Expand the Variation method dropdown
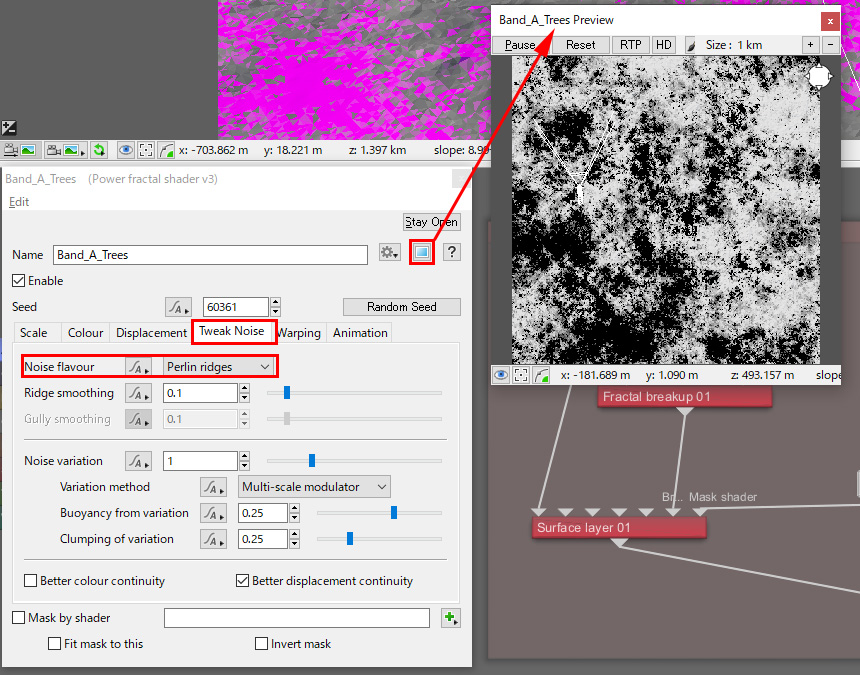860x675 pixels. [x=314, y=487]
